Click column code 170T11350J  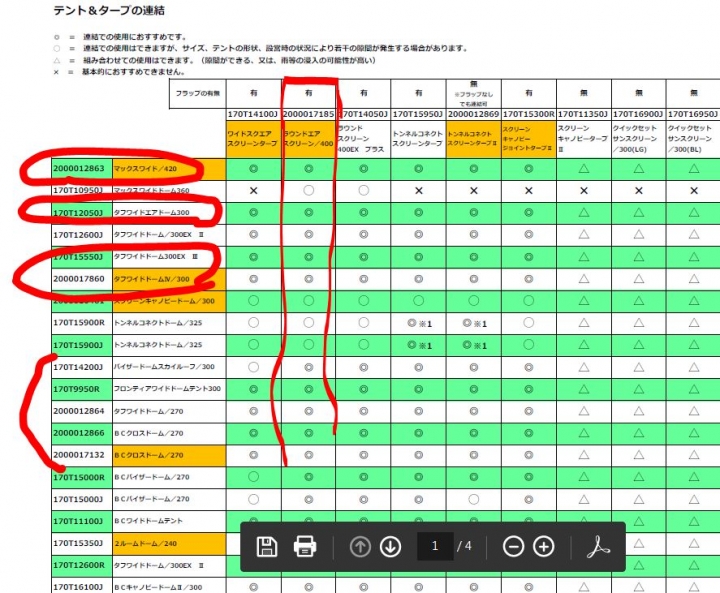click(584, 114)
